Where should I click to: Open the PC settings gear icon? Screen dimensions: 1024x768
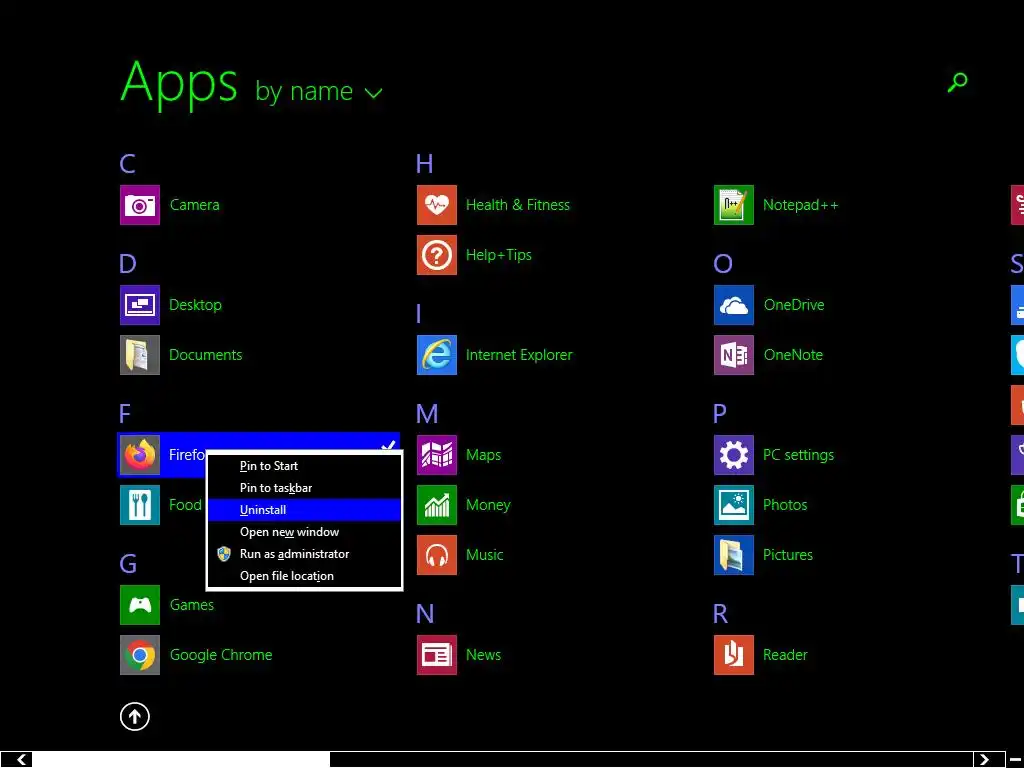[x=734, y=455]
